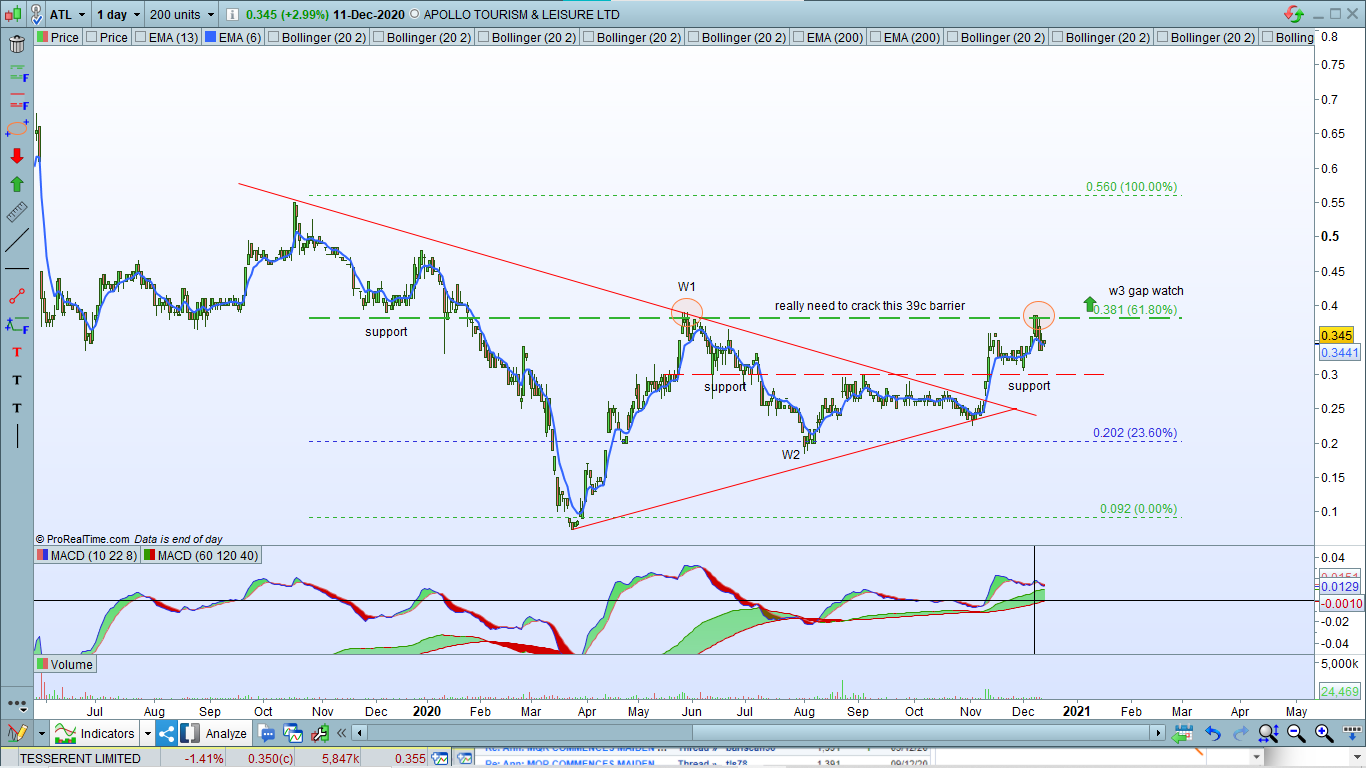Select the green Fibonacci lines drawing tool
The height and width of the screenshot is (768, 1366).
tap(17, 74)
